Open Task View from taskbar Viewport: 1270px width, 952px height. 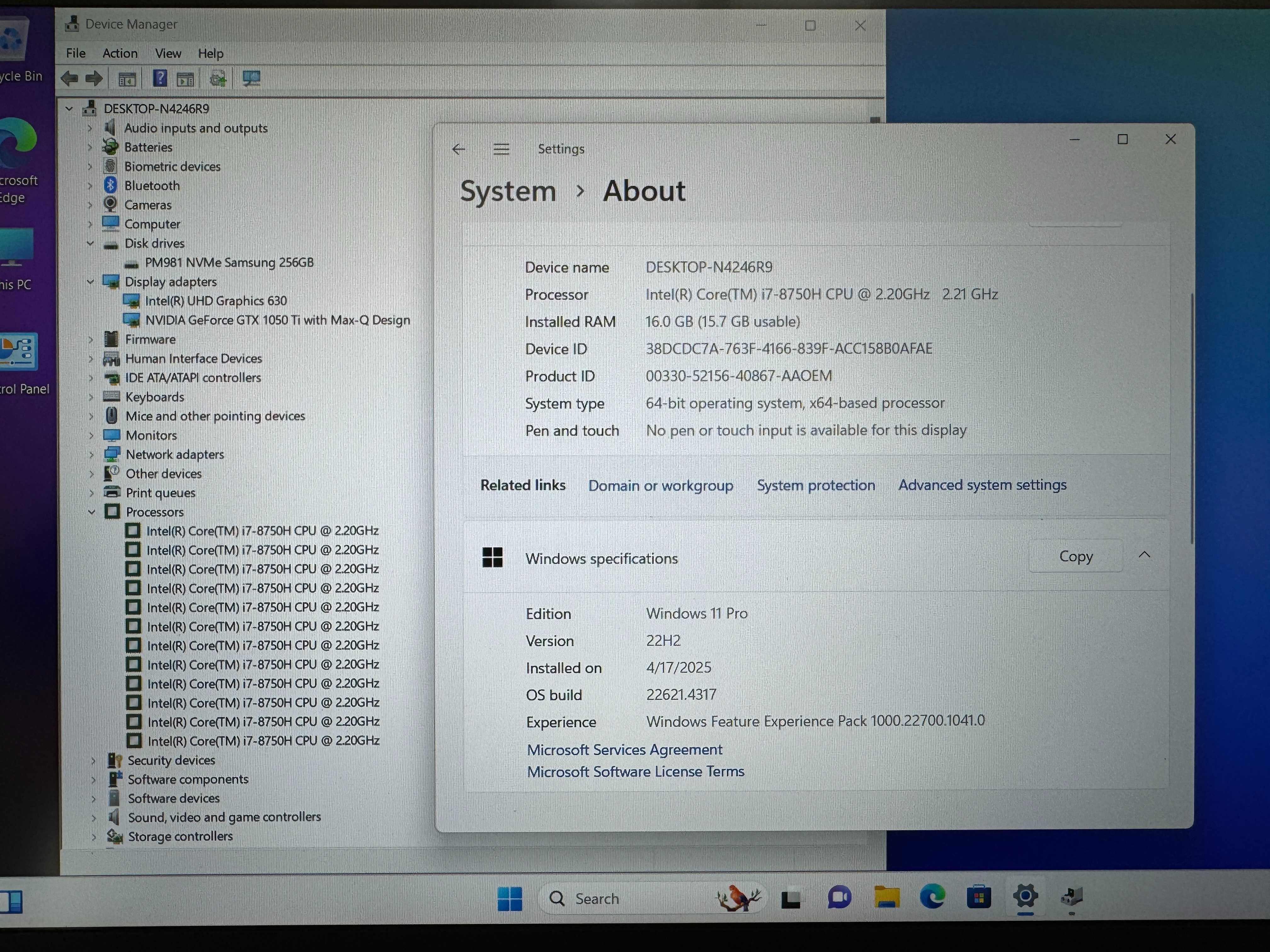pos(791,898)
